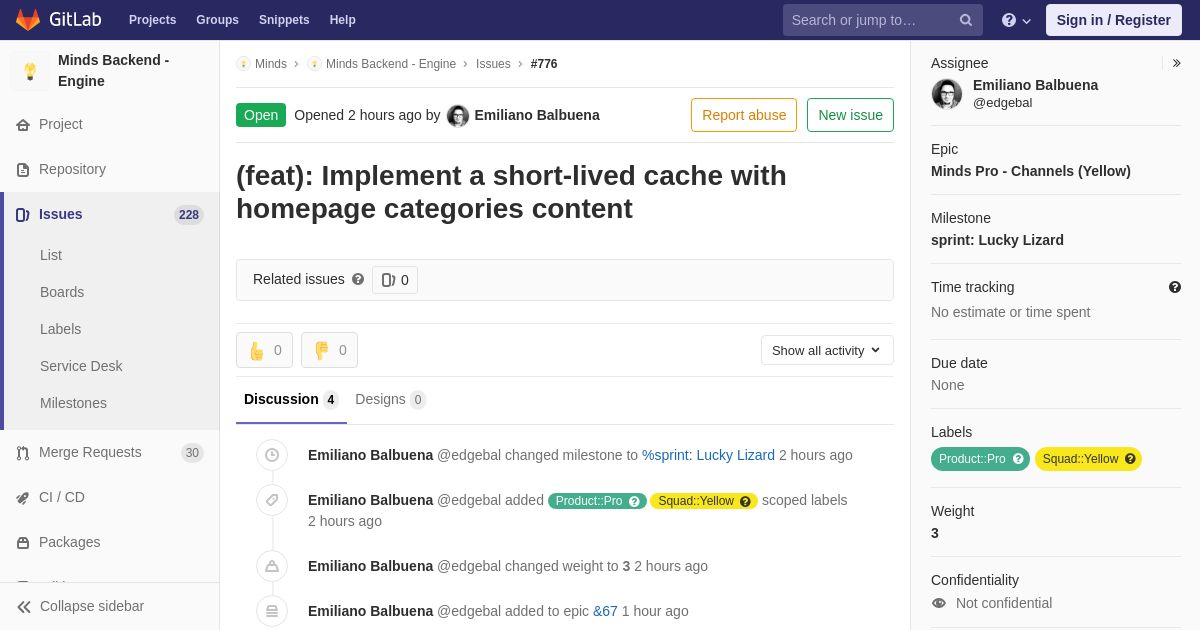The image size is (1200, 630).
Task: Click Emiliano Balbuena author name link
Action: (537, 115)
